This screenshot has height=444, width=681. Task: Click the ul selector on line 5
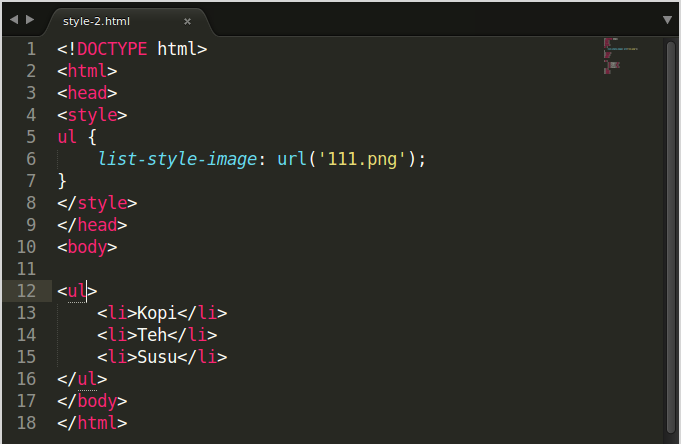(67, 137)
